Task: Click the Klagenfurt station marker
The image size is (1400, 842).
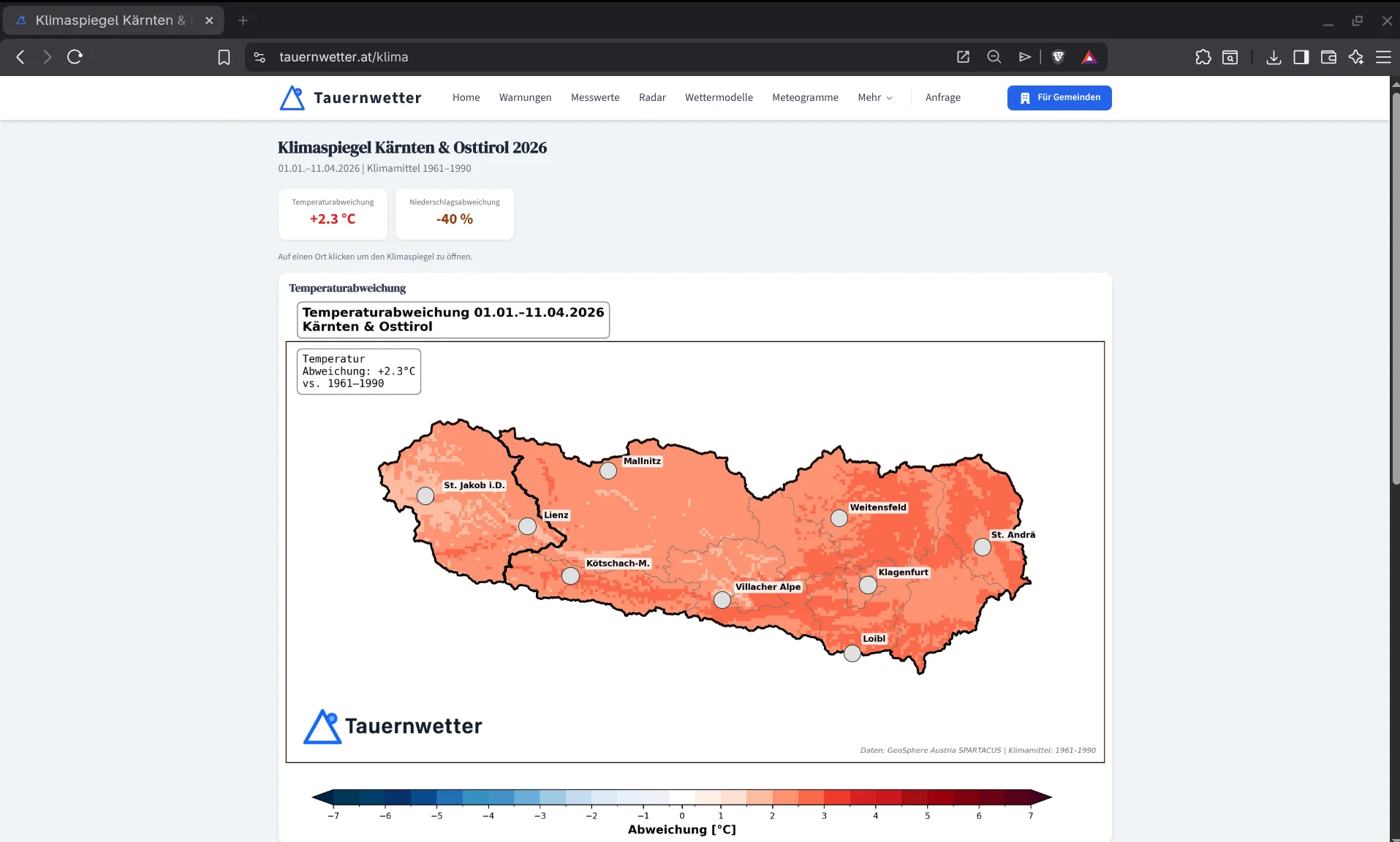Action: (867, 585)
